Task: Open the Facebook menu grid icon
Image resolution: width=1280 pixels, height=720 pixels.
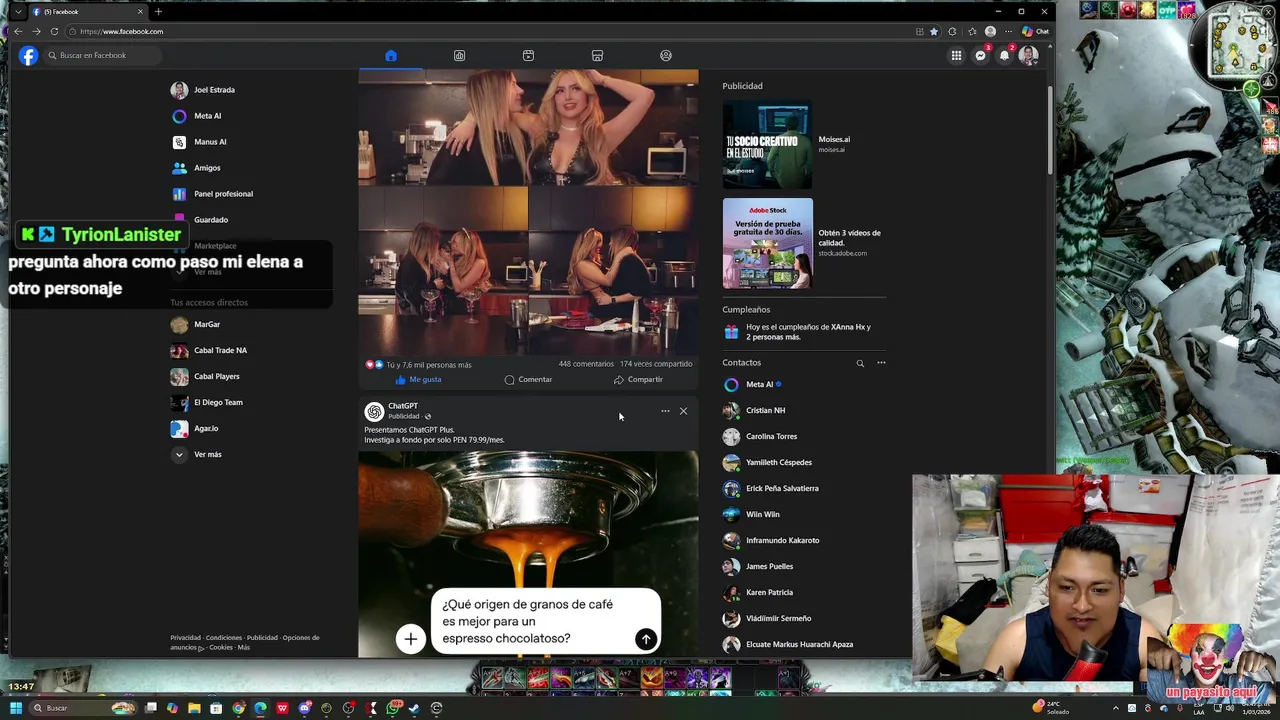Action: [956, 56]
